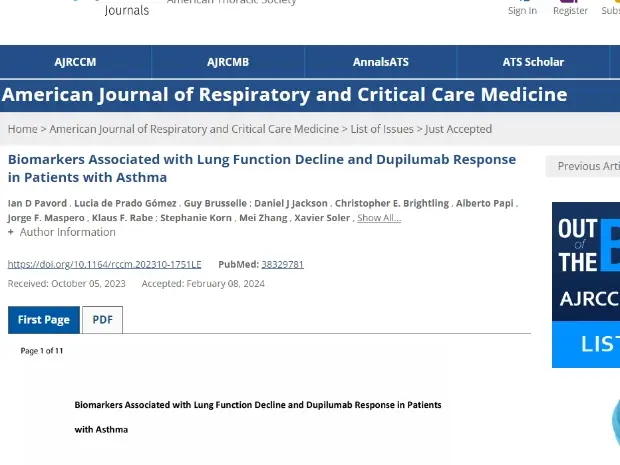The height and width of the screenshot is (465, 620).
Task: Select the First Page tab
Action: pyautogui.click(x=44, y=320)
